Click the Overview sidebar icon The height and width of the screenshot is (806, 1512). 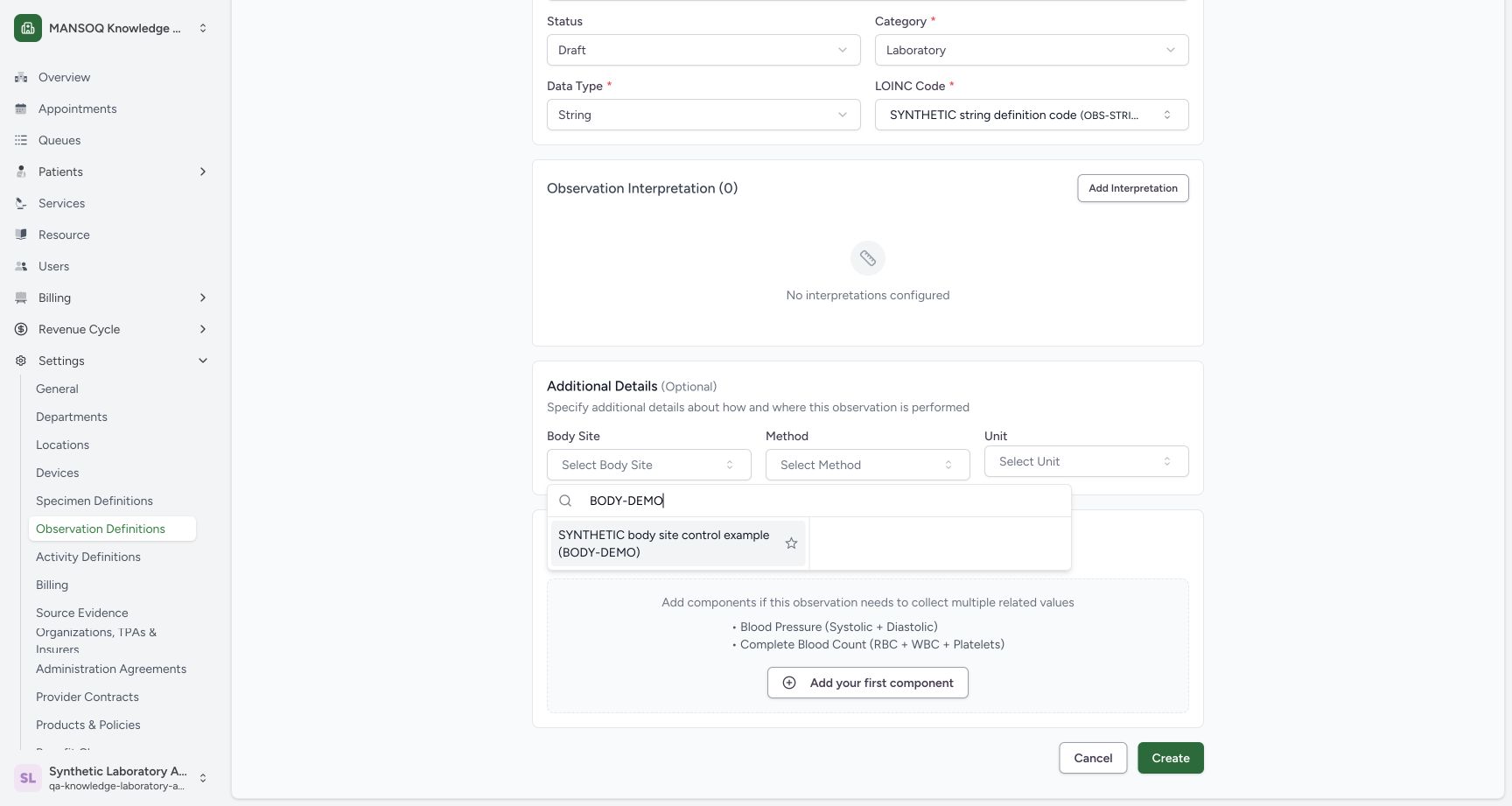21,77
